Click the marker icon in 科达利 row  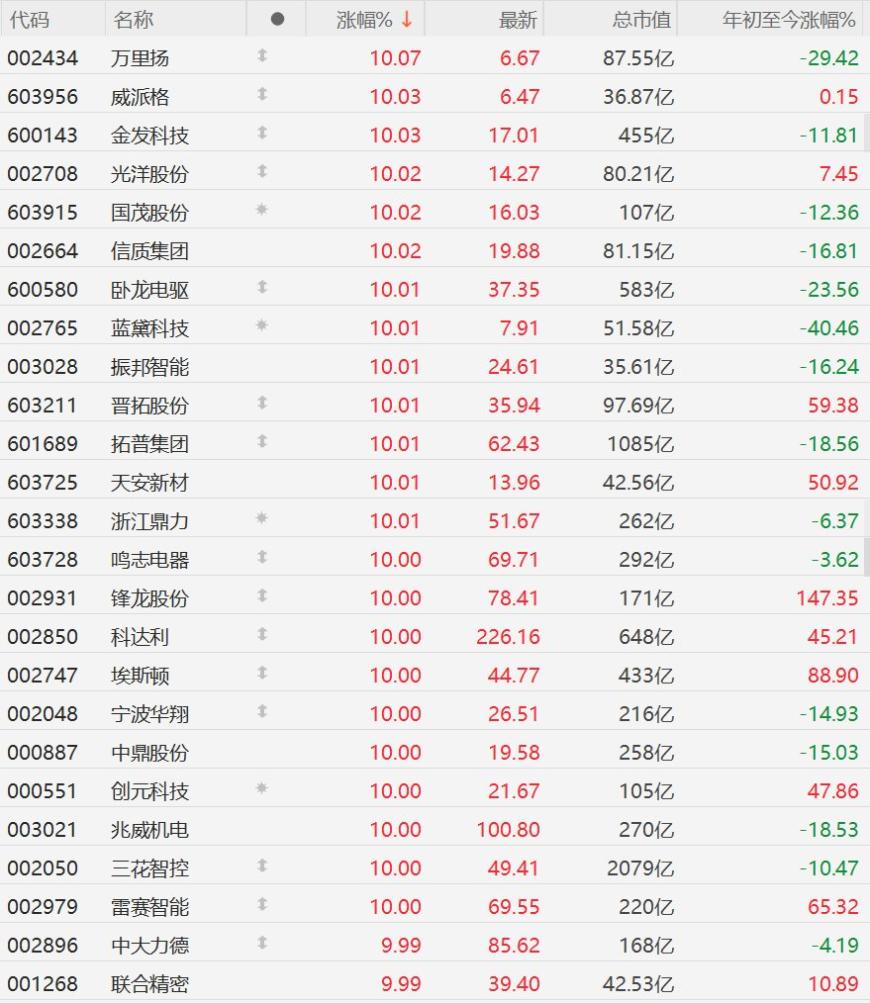coord(262,634)
